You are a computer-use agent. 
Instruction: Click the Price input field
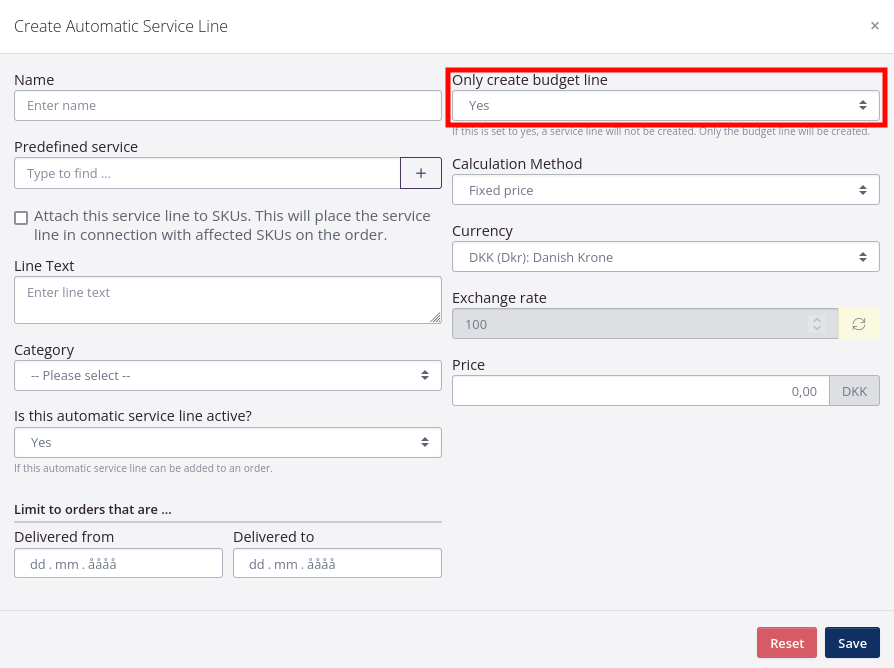tap(640, 391)
